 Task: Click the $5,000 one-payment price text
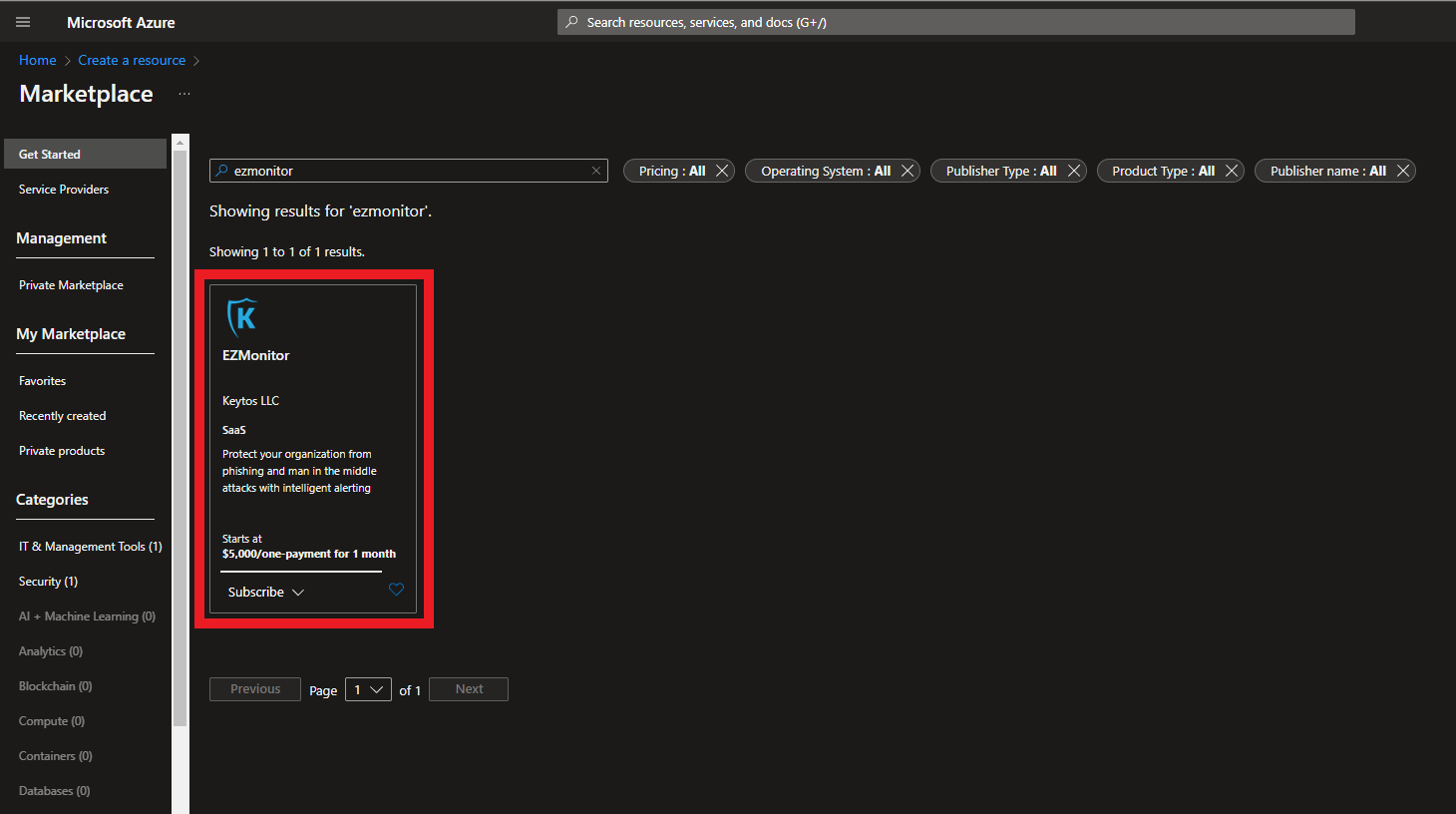[309, 554]
